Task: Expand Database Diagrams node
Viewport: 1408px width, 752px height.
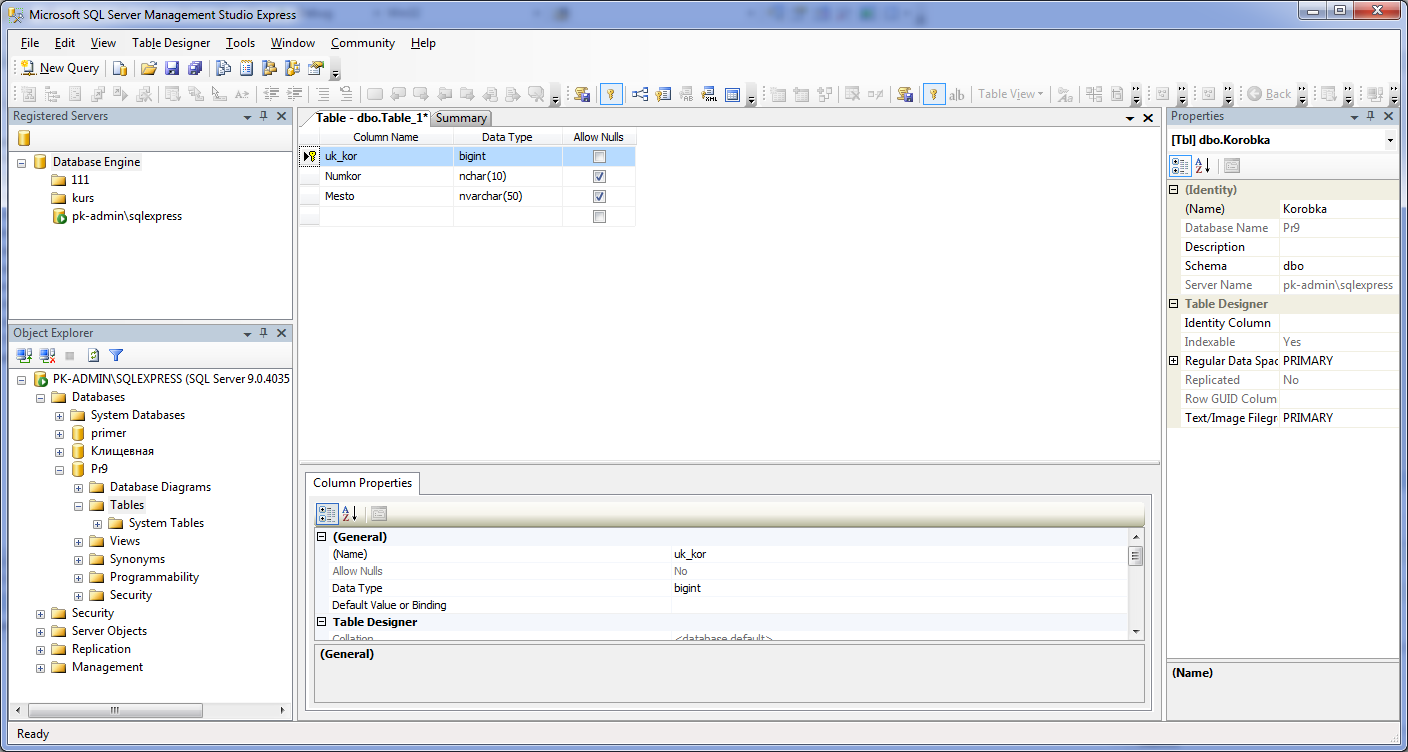Action: [x=78, y=487]
